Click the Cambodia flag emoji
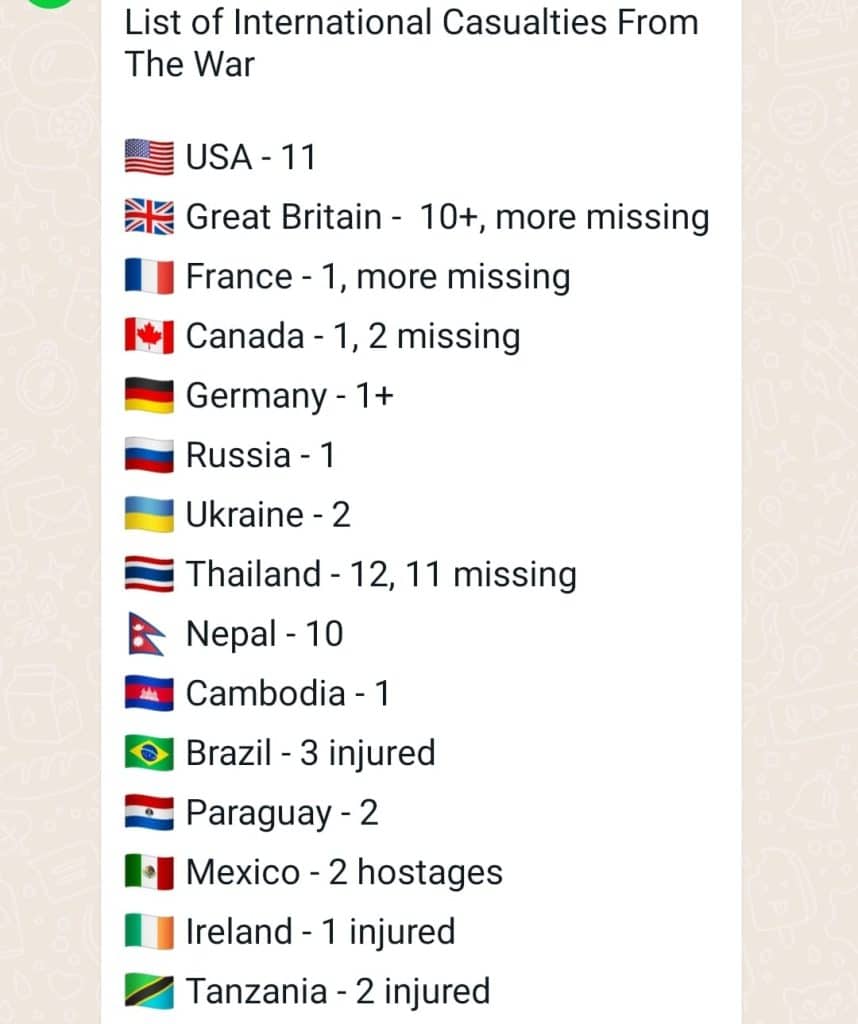The width and height of the screenshot is (858, 1024). (150, 694)
